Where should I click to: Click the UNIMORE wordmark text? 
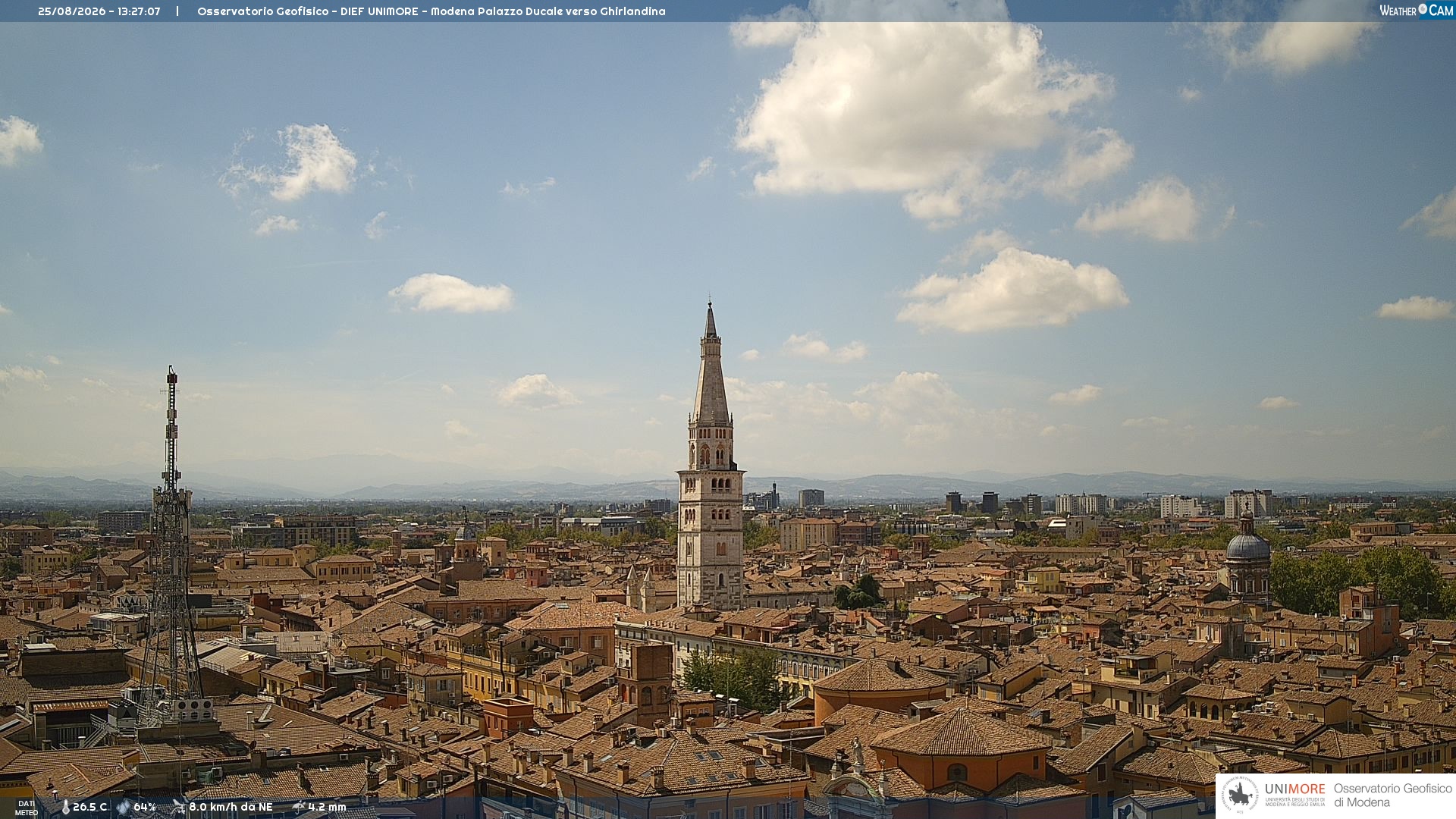pyautogui.click(x=1294, y=789)
